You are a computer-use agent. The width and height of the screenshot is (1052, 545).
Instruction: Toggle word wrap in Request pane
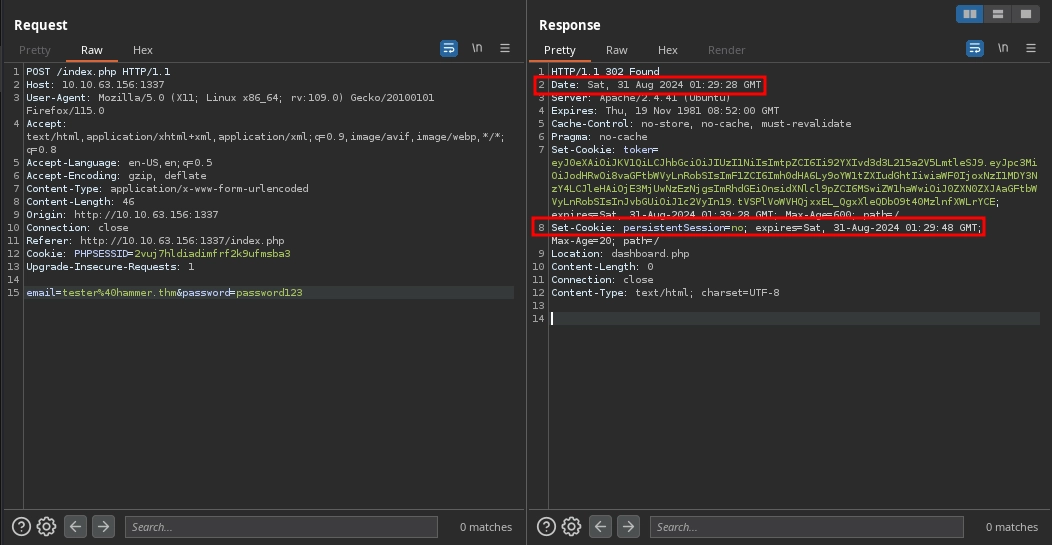click(449, 48)
